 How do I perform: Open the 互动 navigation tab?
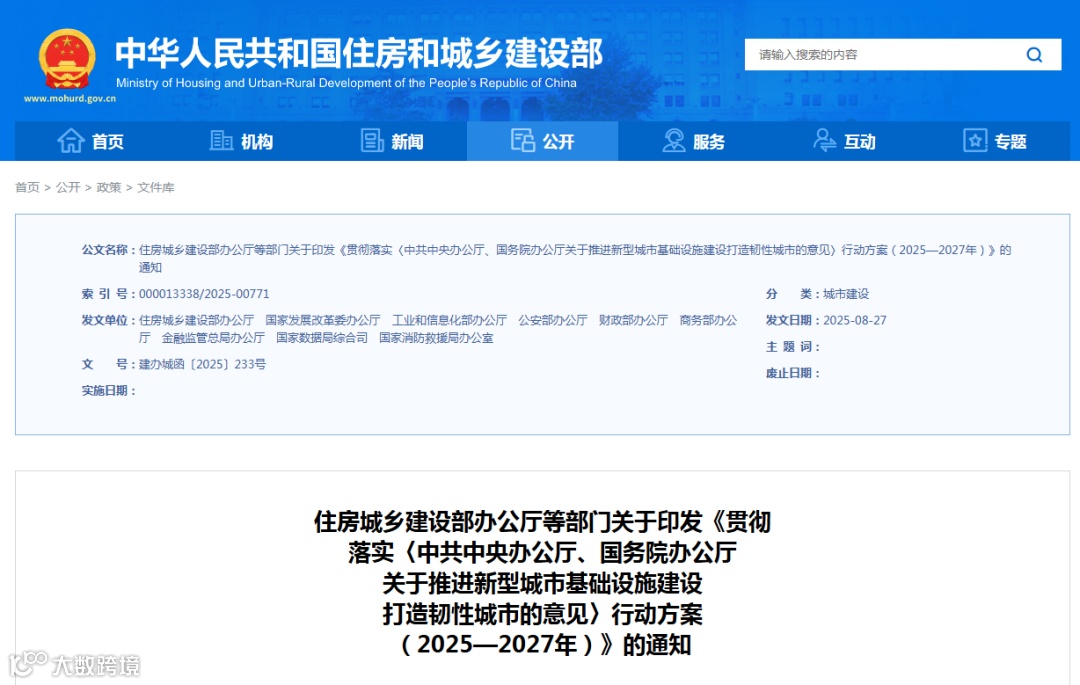[844, 141]
